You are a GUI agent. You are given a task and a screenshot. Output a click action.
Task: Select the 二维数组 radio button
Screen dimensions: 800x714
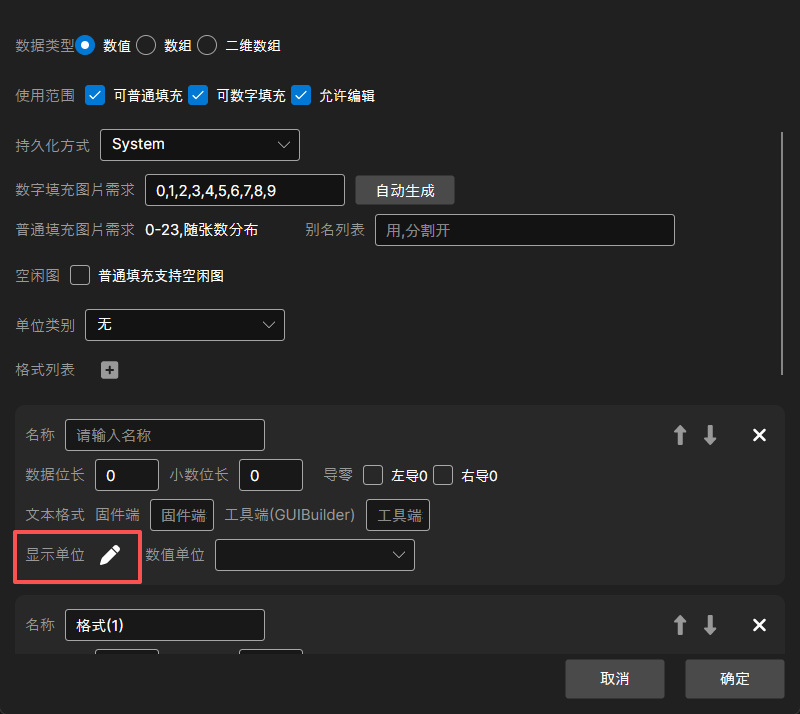click(x=207, y=45)
